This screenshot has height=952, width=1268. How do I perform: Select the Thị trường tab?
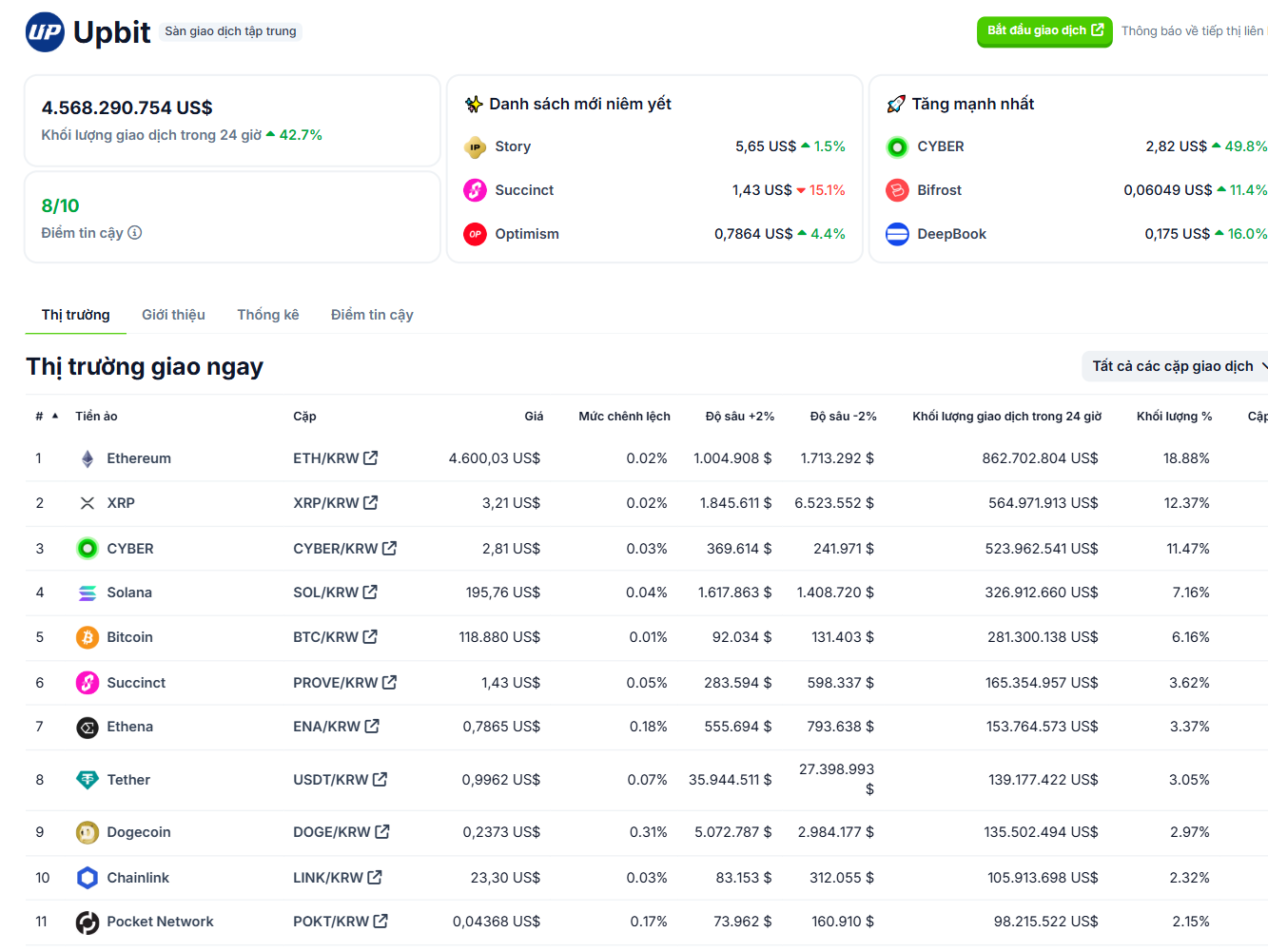point(75,315)
